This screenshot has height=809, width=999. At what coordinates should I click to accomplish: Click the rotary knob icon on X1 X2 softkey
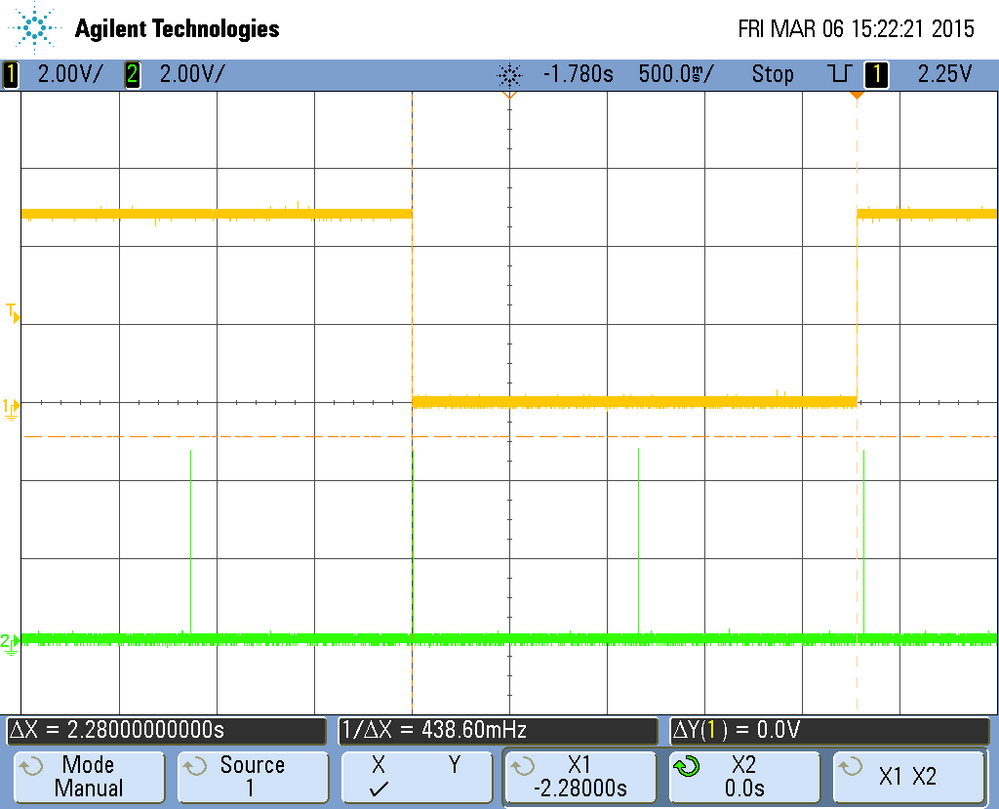[x=851, y=766]
